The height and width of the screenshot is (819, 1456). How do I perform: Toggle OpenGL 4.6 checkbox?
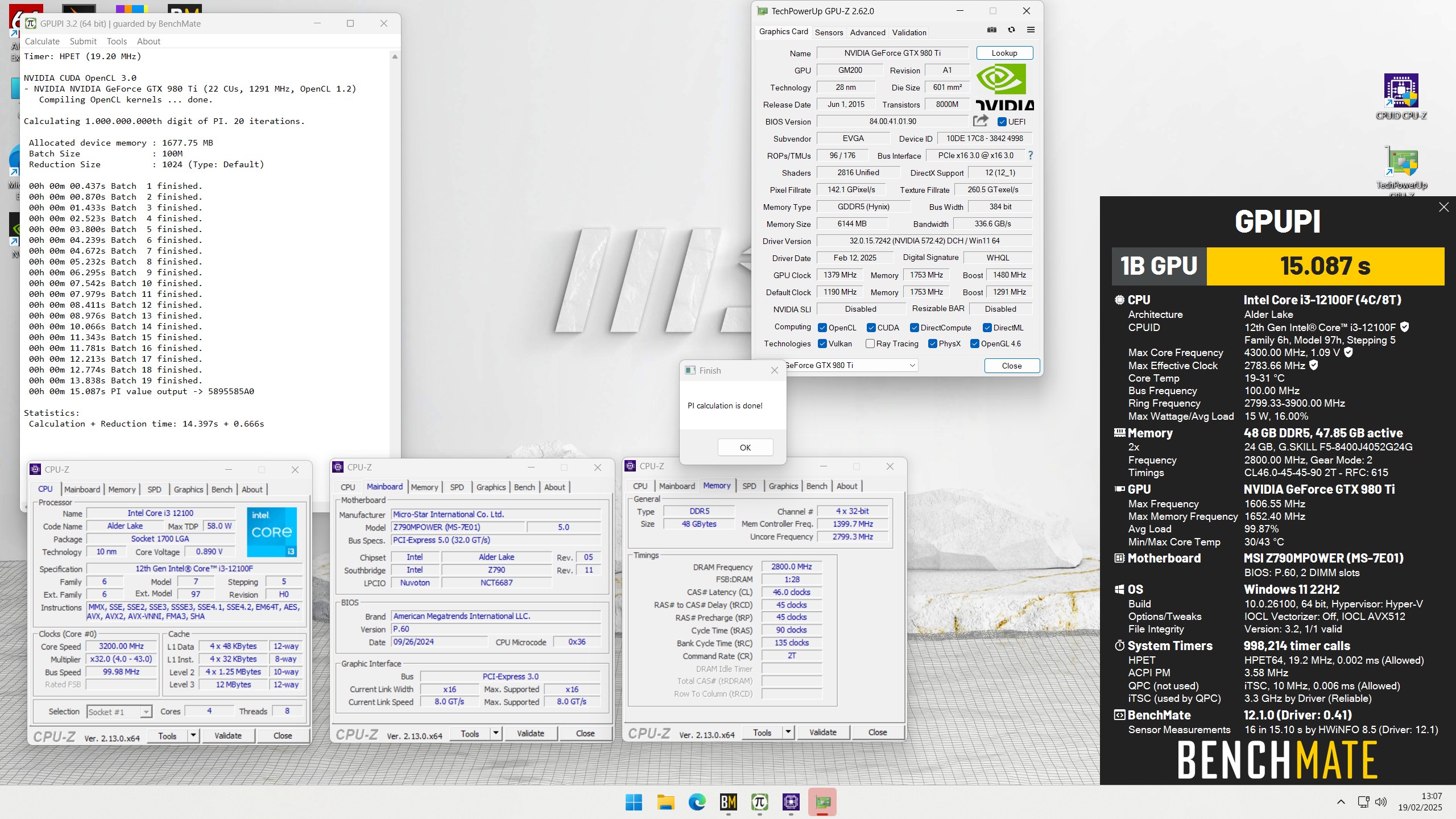pyautogui.click(x=974, y=344)
